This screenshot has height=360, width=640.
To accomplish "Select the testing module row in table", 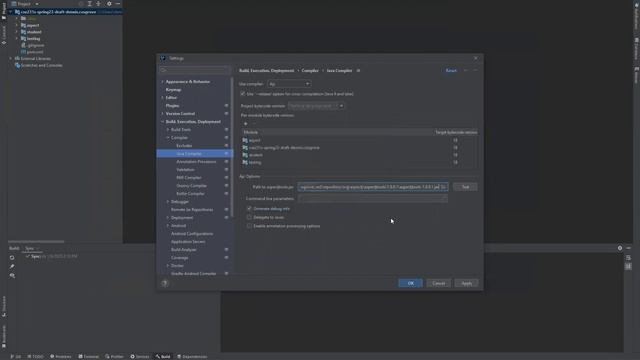I will click(x=359, y=162).
